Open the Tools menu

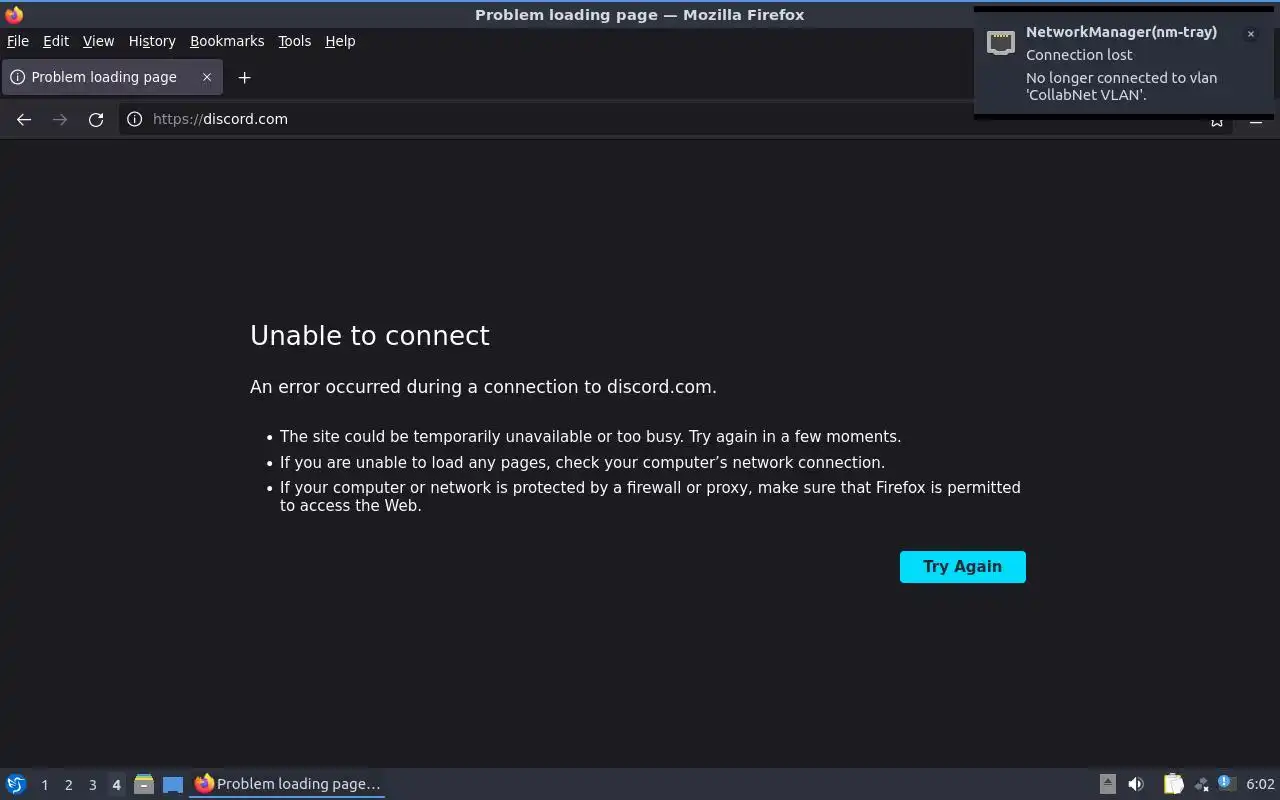[x=295, y=41]
